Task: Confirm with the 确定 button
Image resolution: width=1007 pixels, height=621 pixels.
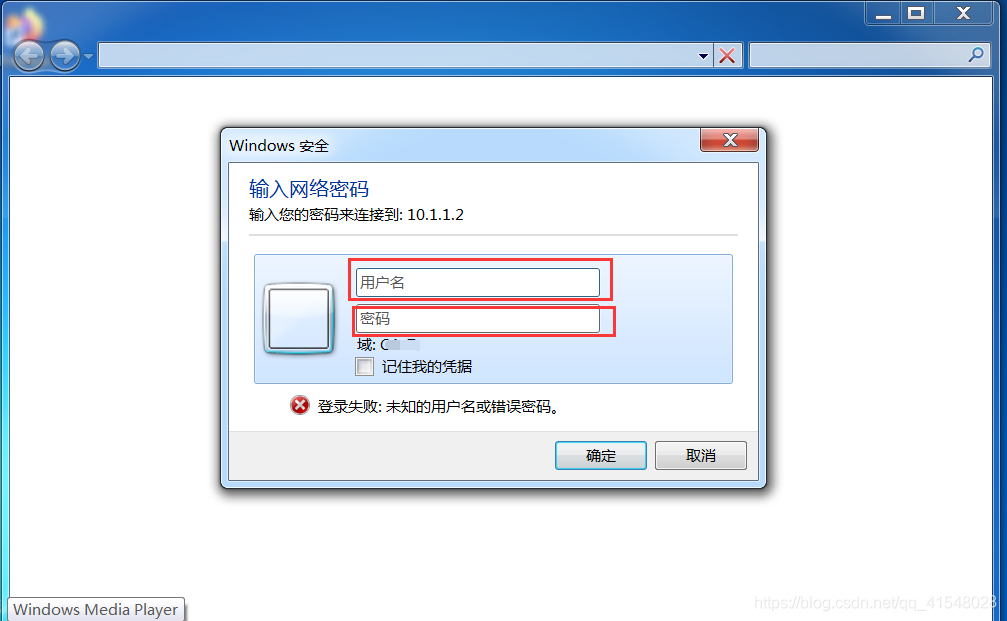Action: tap(600, 455)
